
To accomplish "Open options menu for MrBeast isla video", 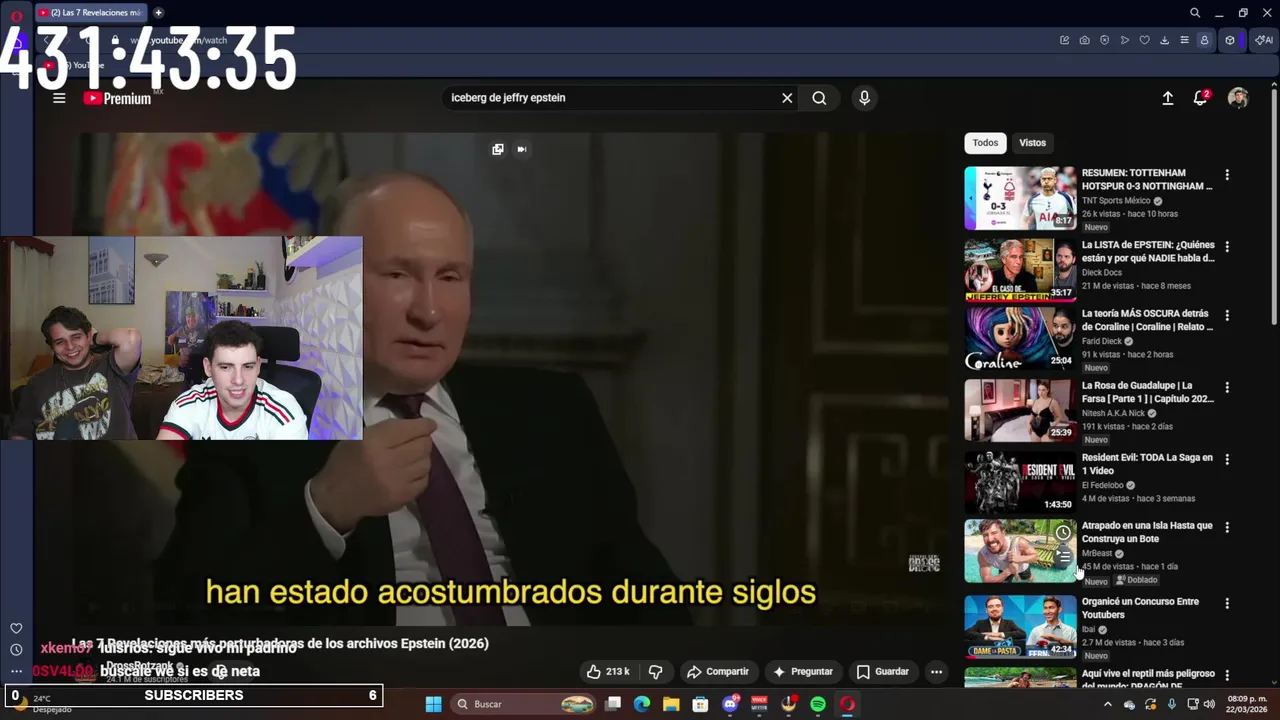I will 1227,528.
